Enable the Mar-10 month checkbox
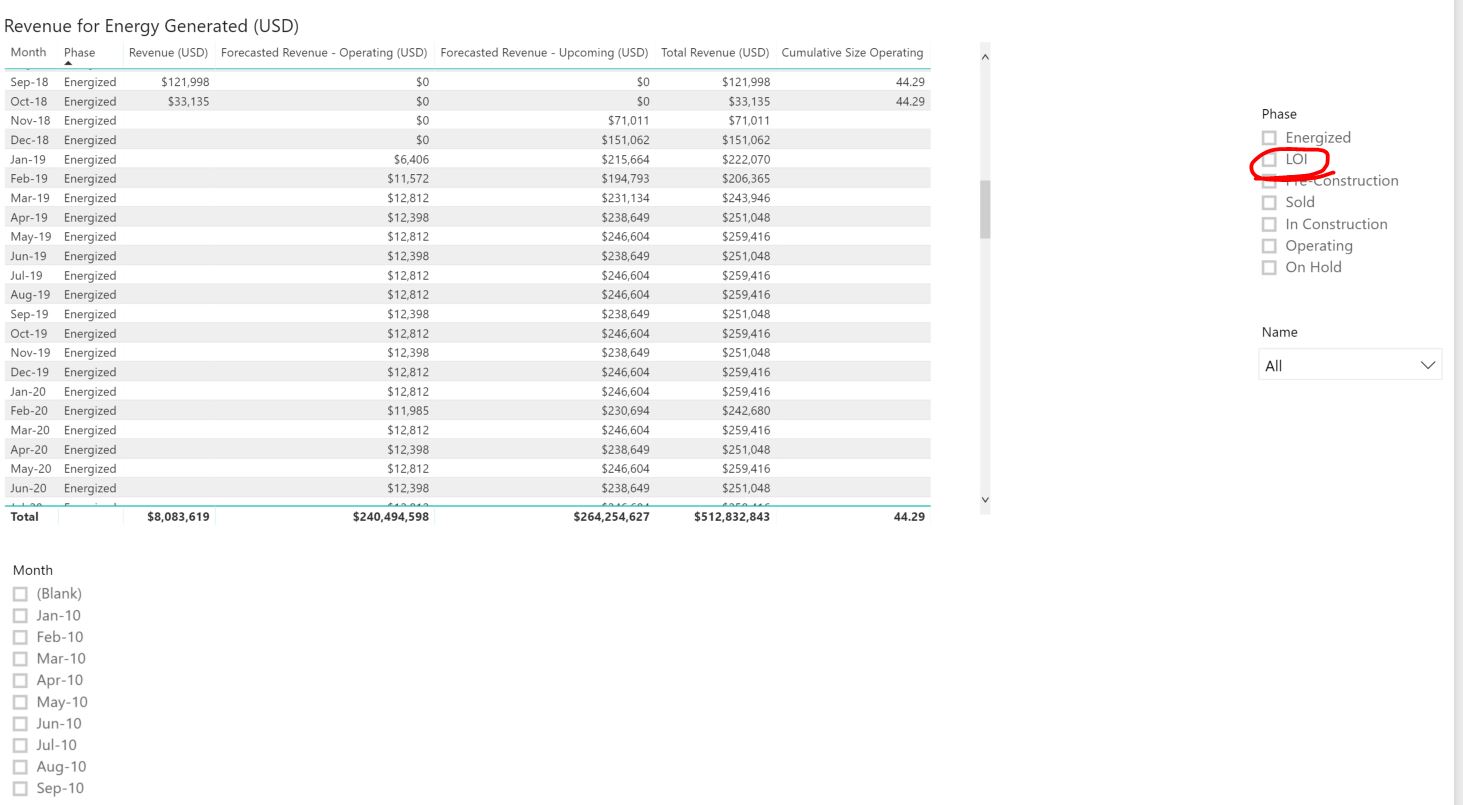The image size is (1463, 805). pyautogui.click(x=20, y=659)
